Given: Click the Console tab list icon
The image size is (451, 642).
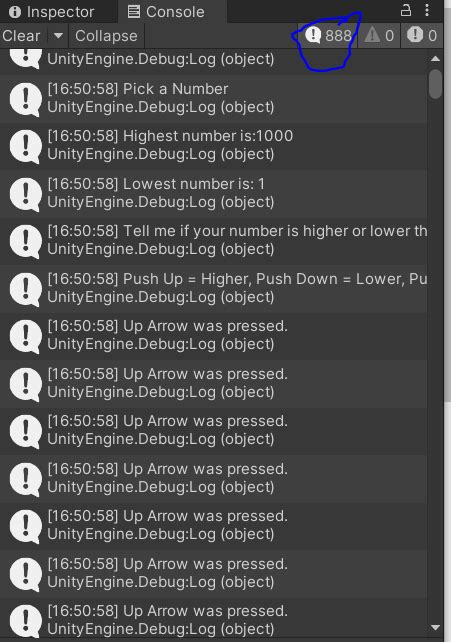Looking at the screenshot, I should click(x=134, y=11).
